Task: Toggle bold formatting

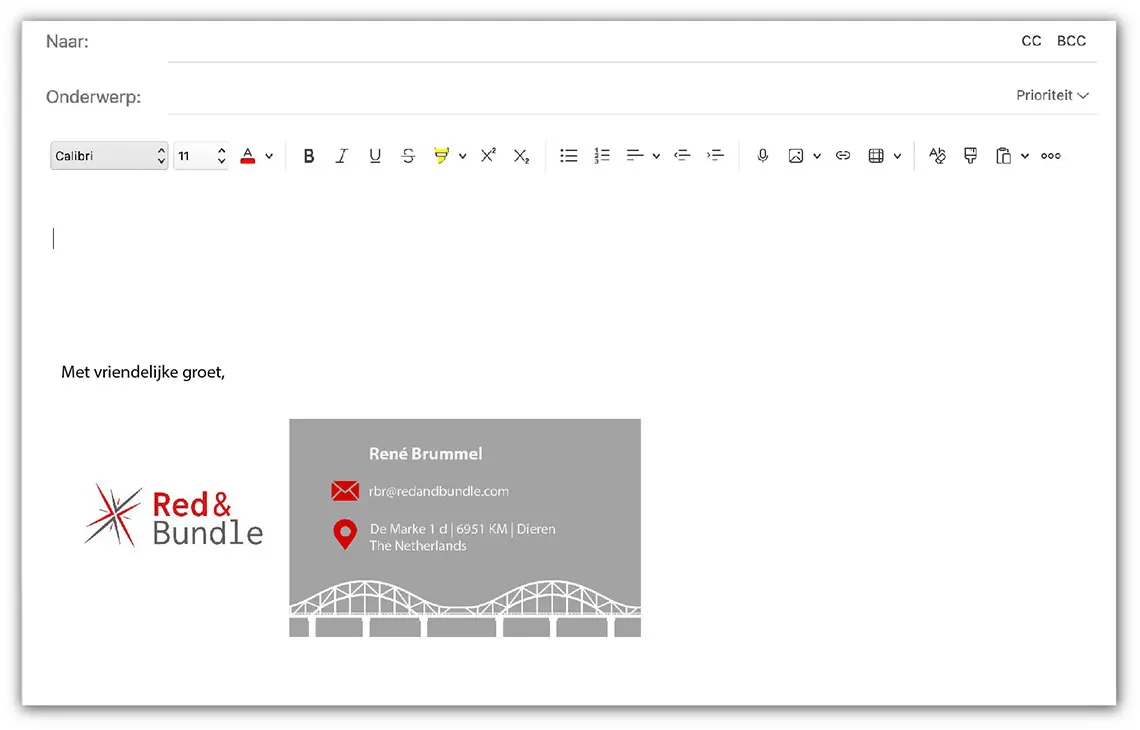Action: pos(309,156)
